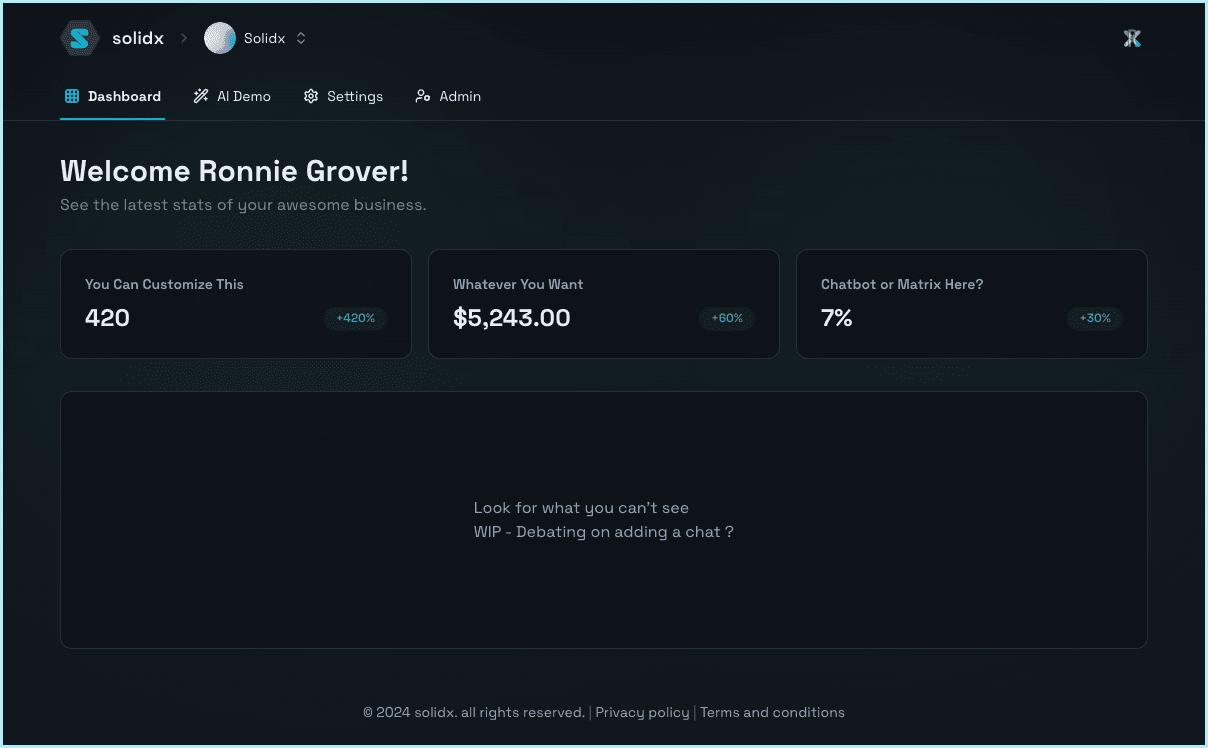Open the Admin tab

460,97
